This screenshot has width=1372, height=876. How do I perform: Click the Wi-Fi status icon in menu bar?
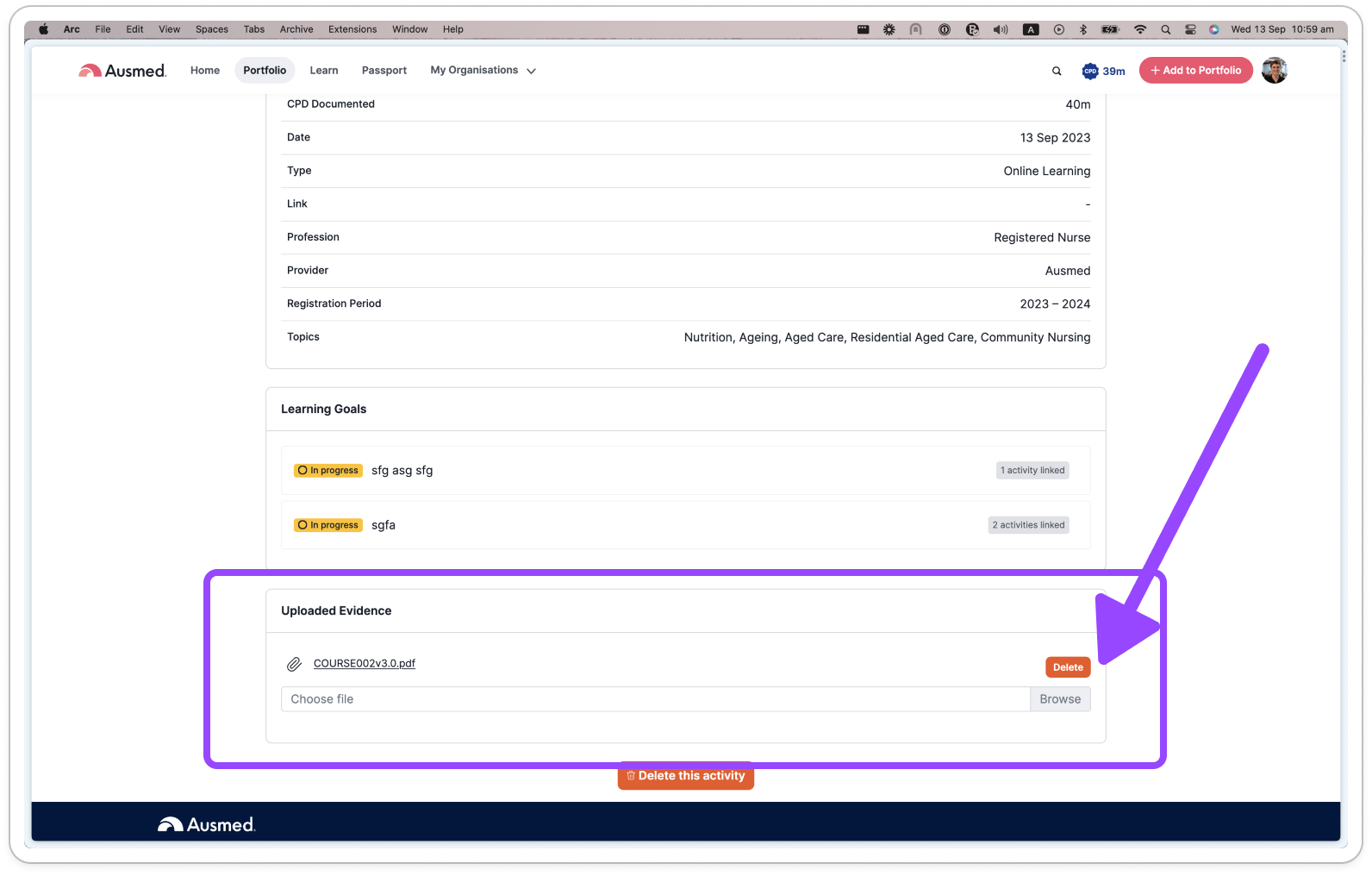click(x=1140, y=29)
